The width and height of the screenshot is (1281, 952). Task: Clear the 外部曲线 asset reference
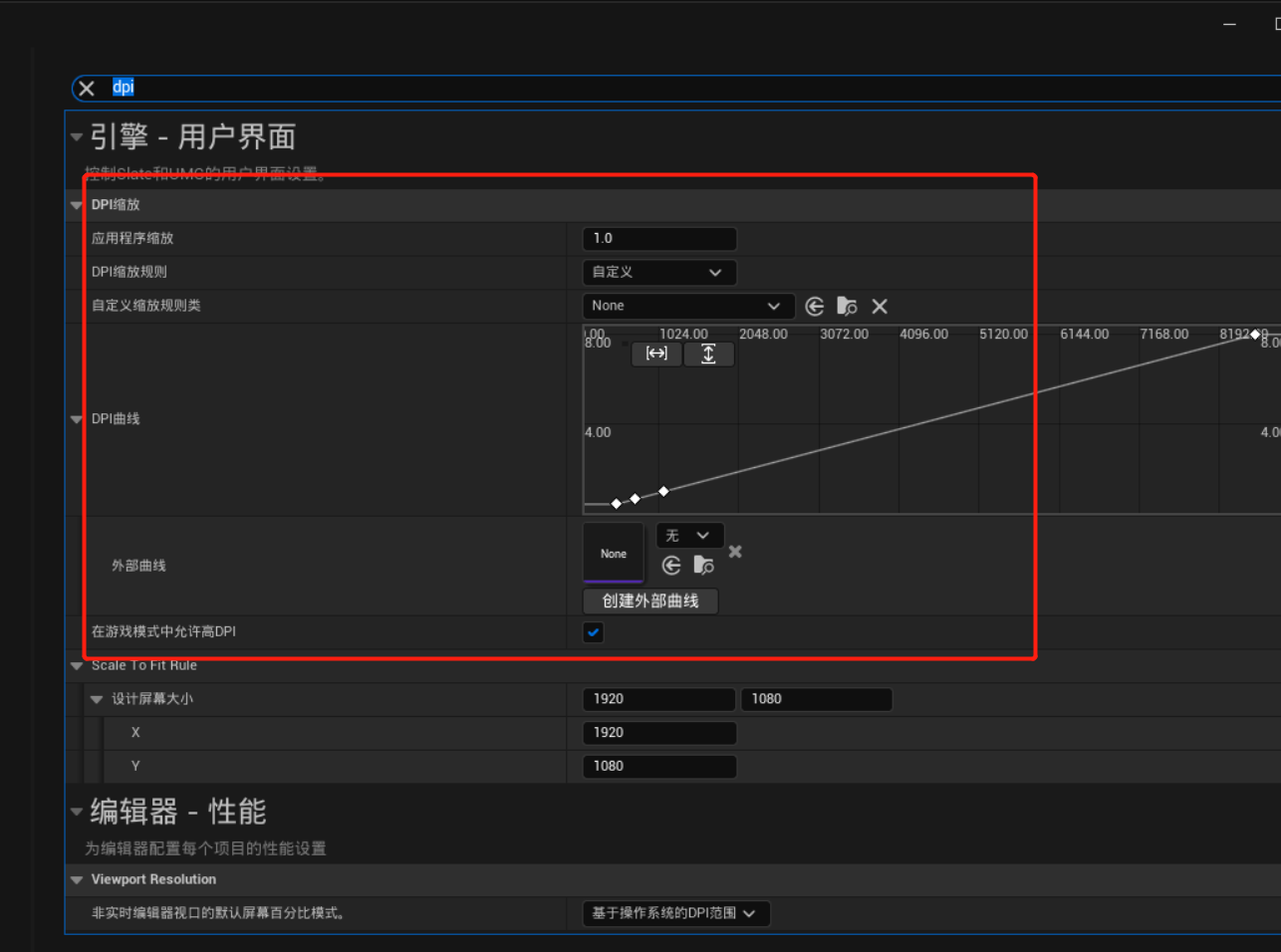point(735,552)
